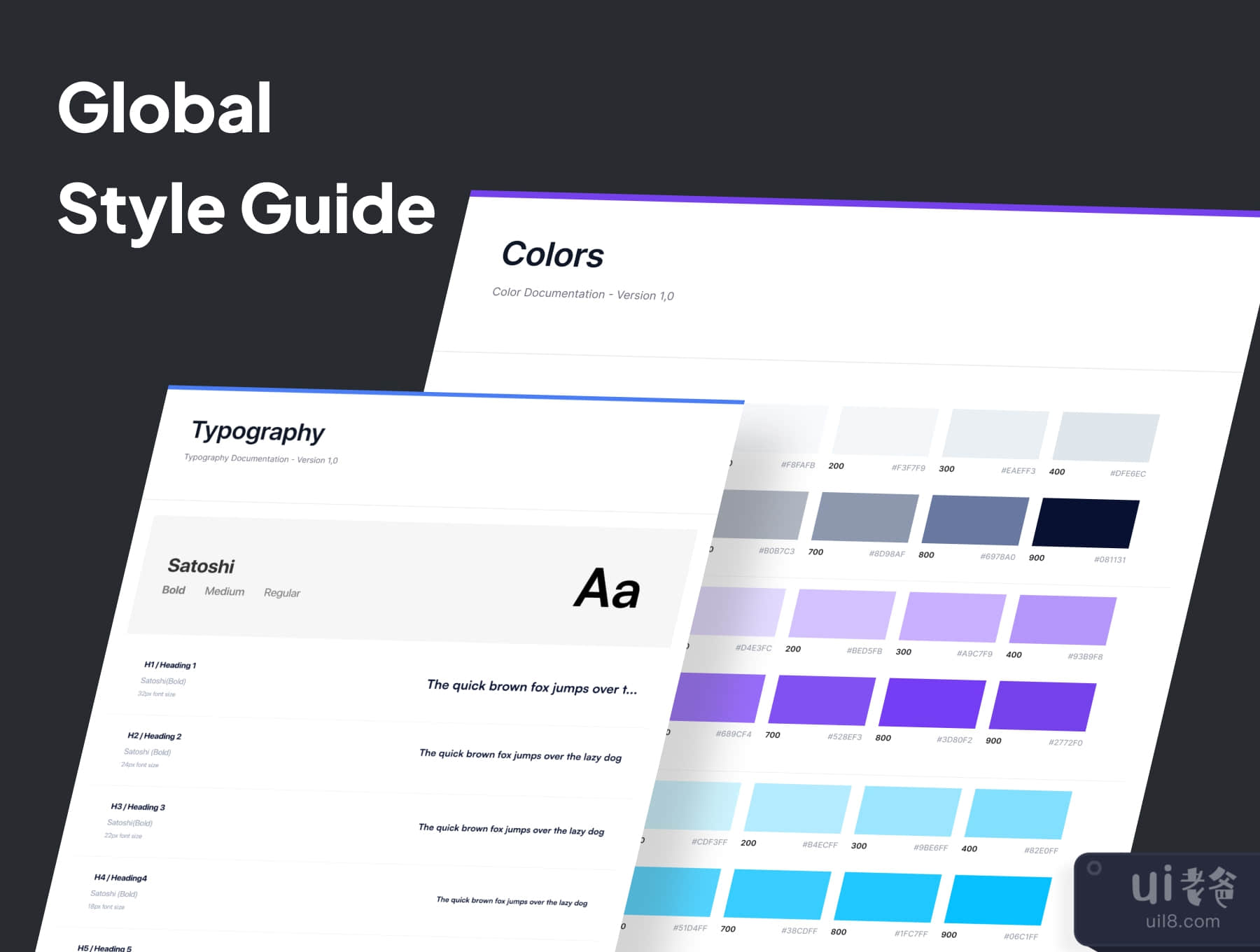Select the H2 / Heading 2 row label
This screenshot has width=1260, height=952.
tap(154, 736)
